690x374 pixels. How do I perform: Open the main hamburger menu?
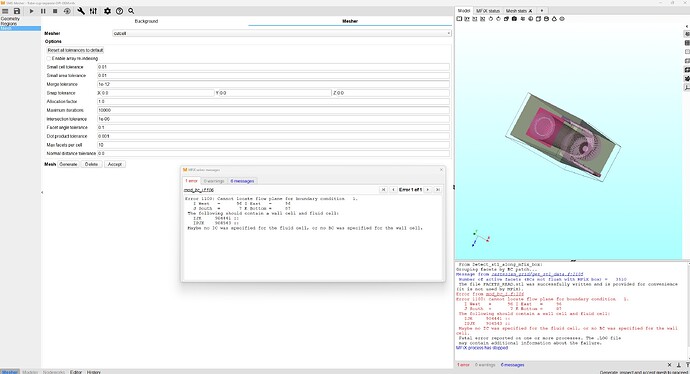pyautogui.click(x=5, y=11)
